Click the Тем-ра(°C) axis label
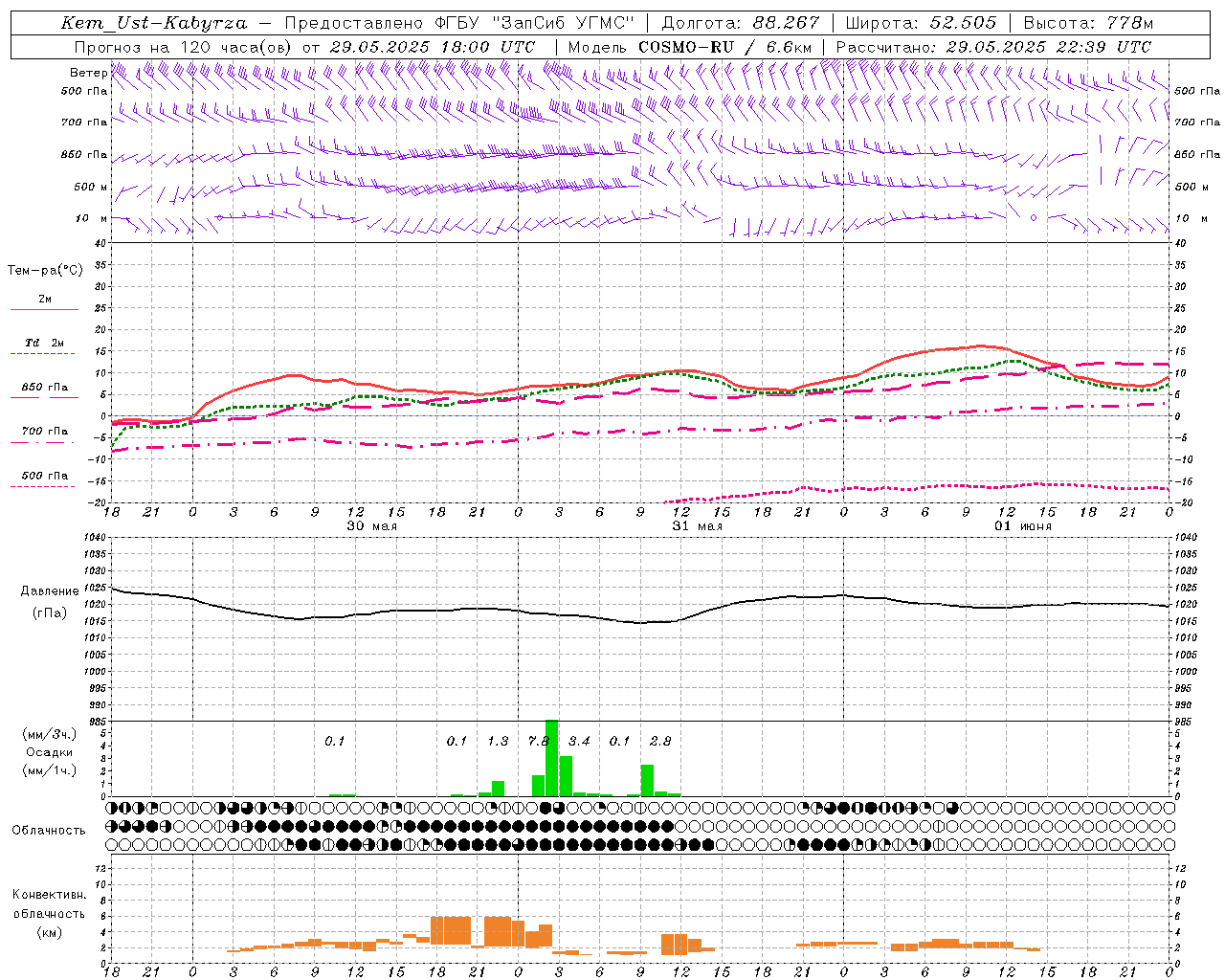1225x980 pixels. pos(45,271)
